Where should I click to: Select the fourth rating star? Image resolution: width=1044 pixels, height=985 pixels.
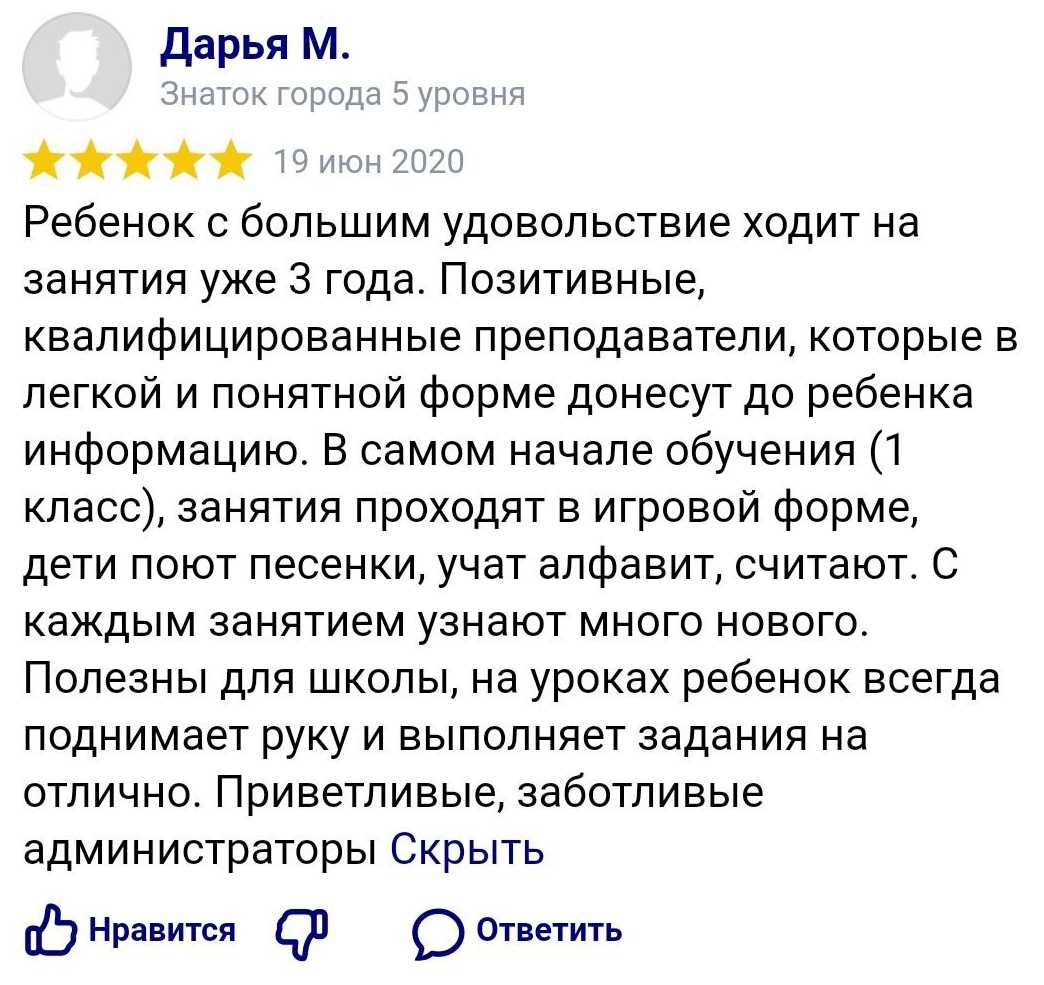click(x=184, y=160)
